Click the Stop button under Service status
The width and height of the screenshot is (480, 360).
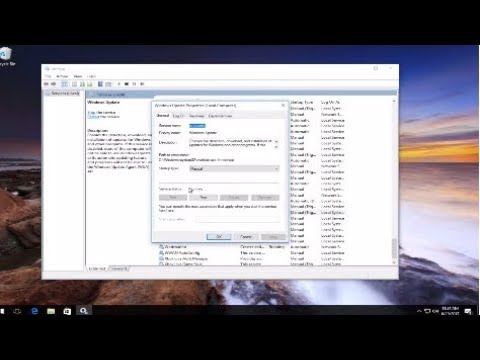pos(203,197)
